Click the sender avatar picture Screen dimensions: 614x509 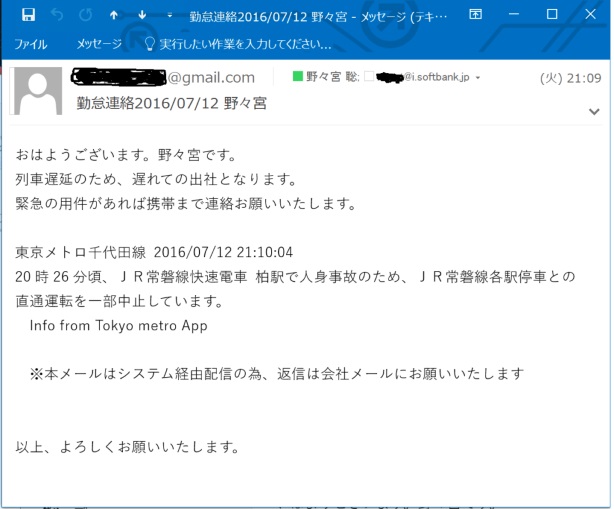pos(38,91)
